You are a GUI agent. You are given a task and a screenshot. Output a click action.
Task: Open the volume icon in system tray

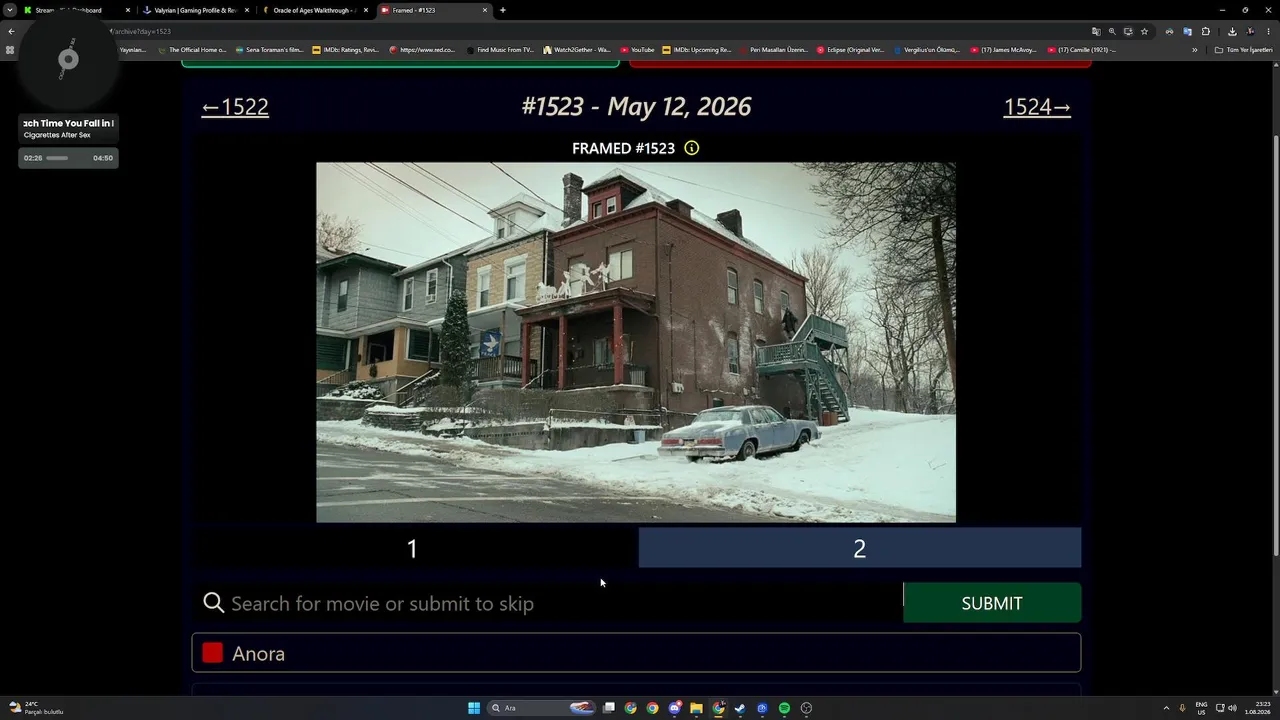click(1232, 708)
